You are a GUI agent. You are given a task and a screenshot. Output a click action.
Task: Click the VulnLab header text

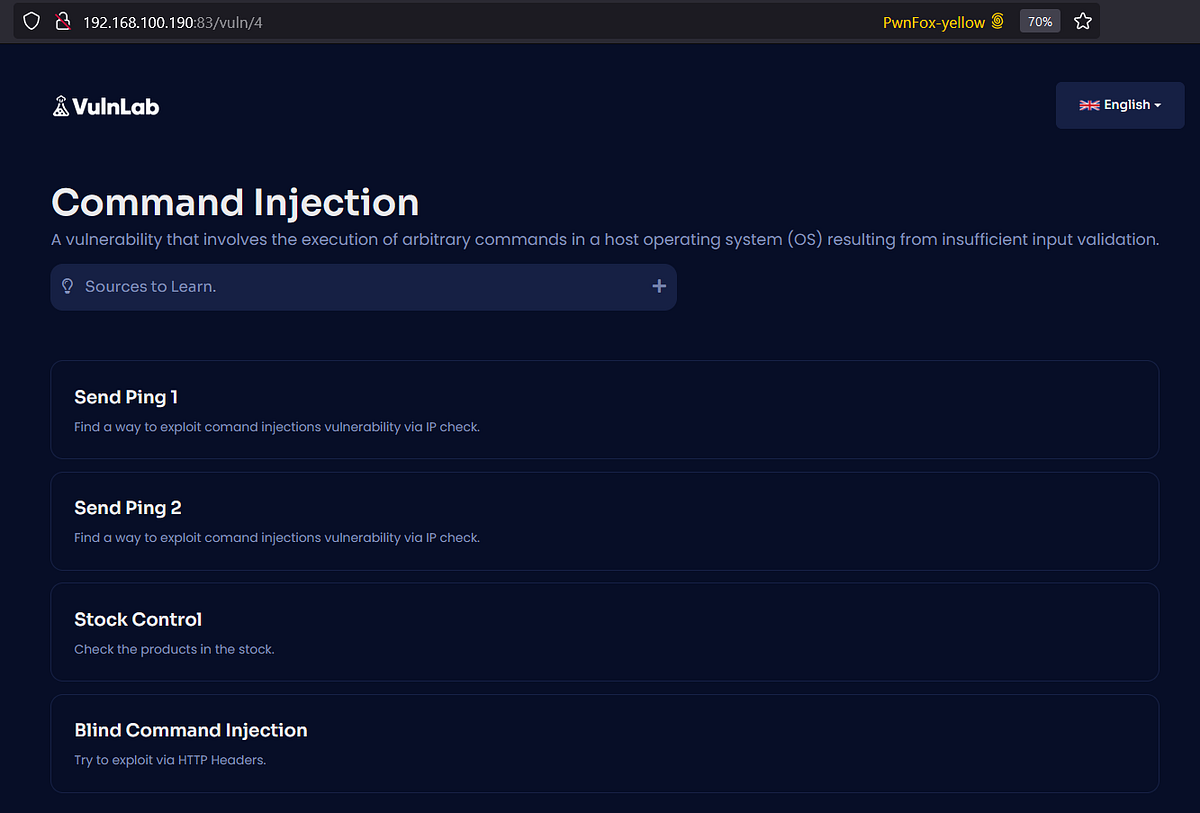click(x=119, y=104)
